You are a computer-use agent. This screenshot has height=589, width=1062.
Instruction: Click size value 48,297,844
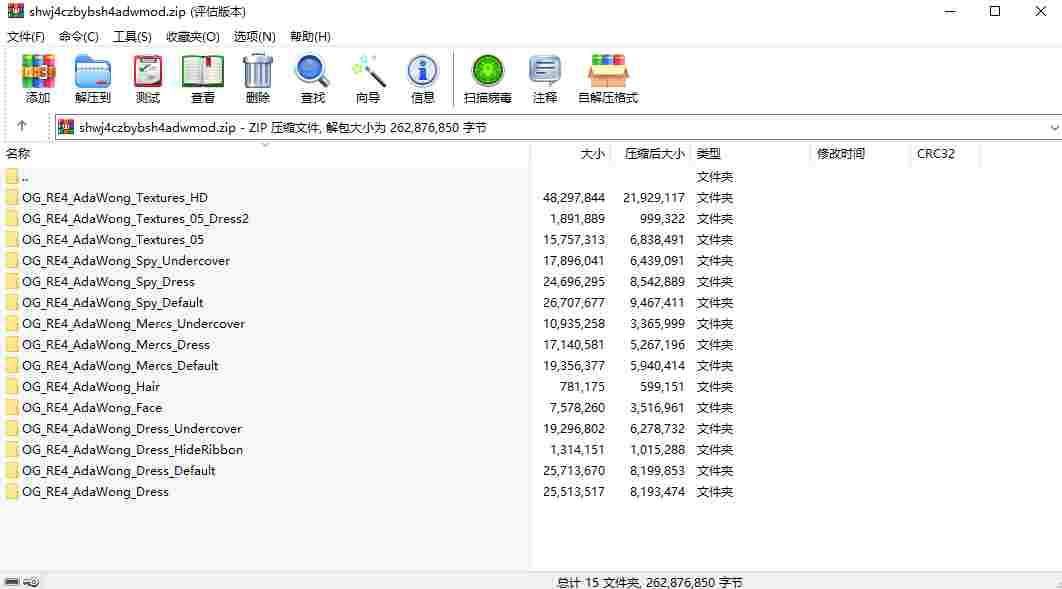point(574,198)
